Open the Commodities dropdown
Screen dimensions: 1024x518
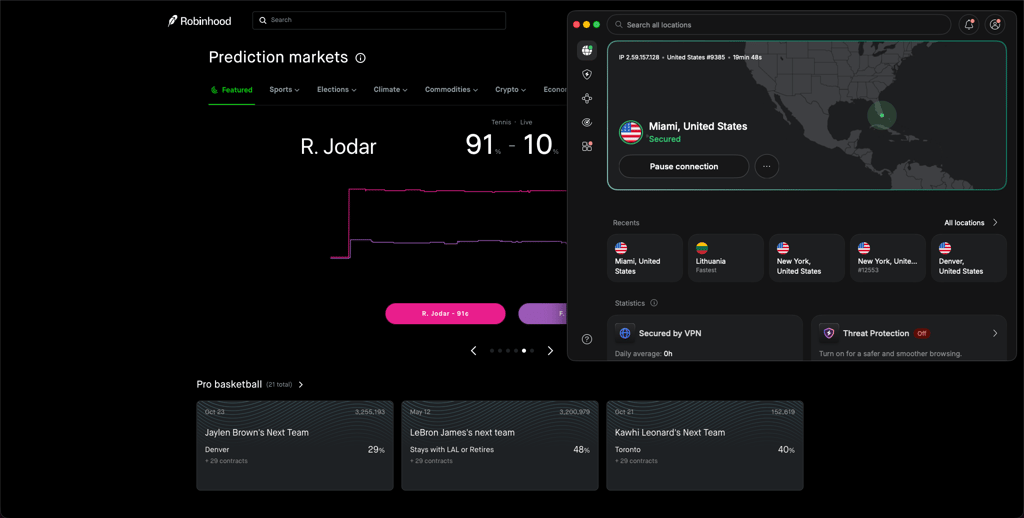(x=451, y=89)
